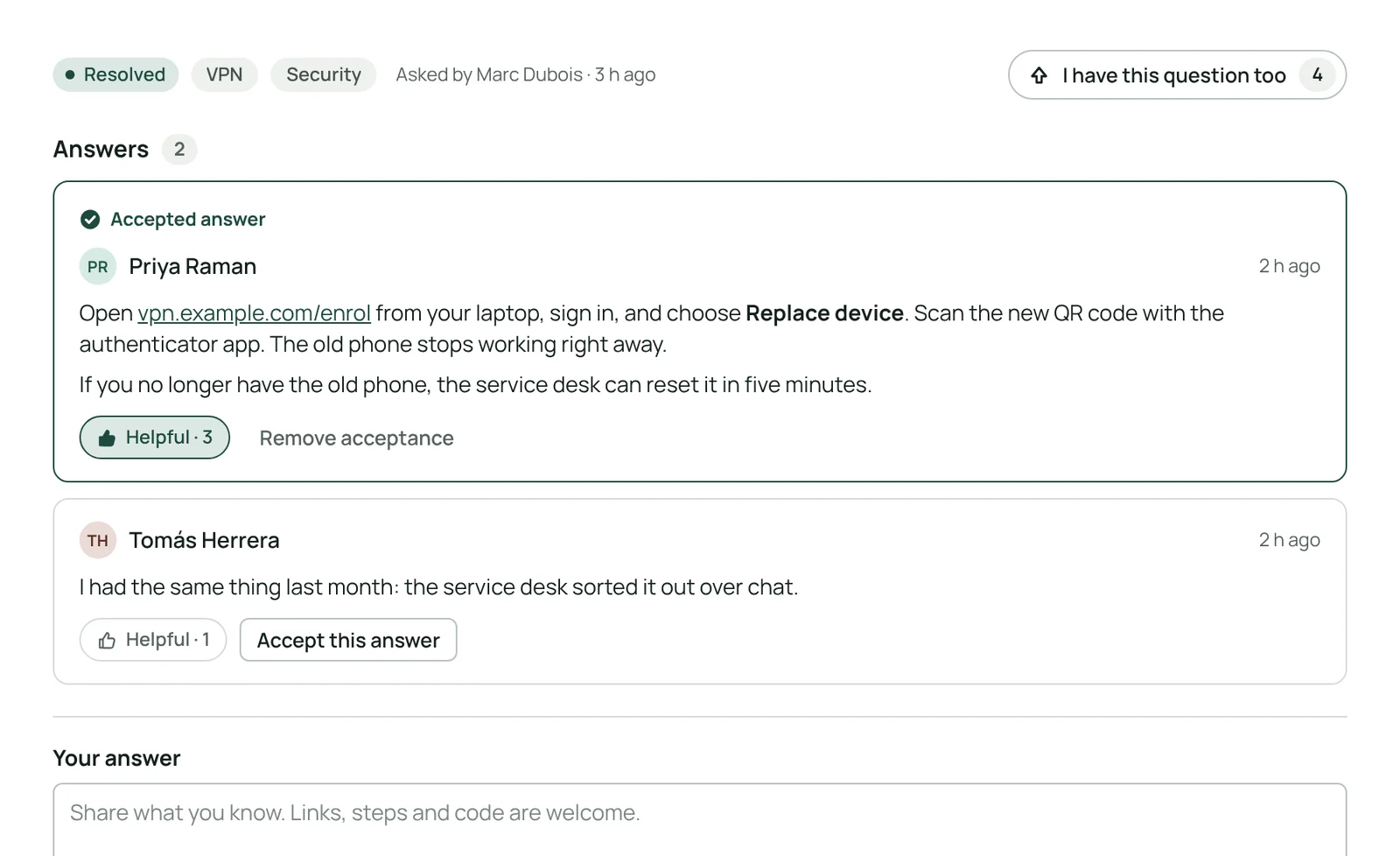Click the Answers count badge showing 2
The height and width of the screenshot is (856, 1400).
pyautogui.click(x=179, y=149)
